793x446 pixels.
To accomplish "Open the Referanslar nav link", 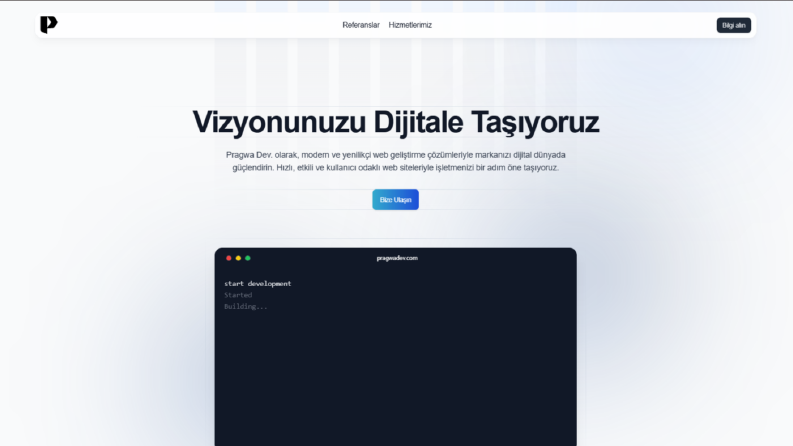I will click(x=361, y=25).
